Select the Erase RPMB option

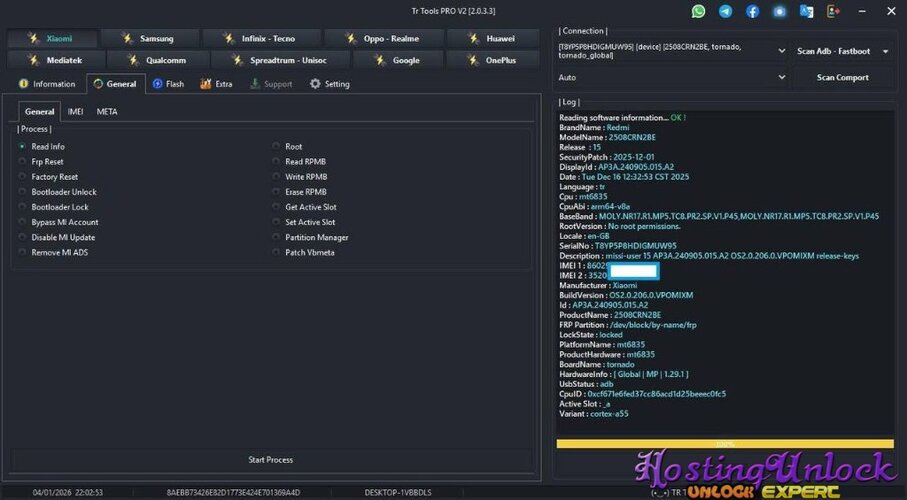[x=300, y=192]
